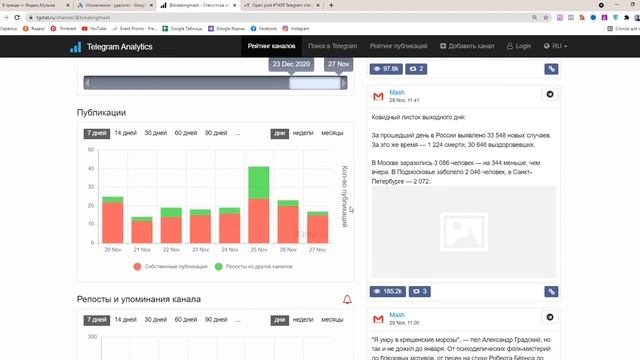Click the 20 Nov bar in Публикации chart
This screenshot has height=360, width=640.
pos(113,220)
